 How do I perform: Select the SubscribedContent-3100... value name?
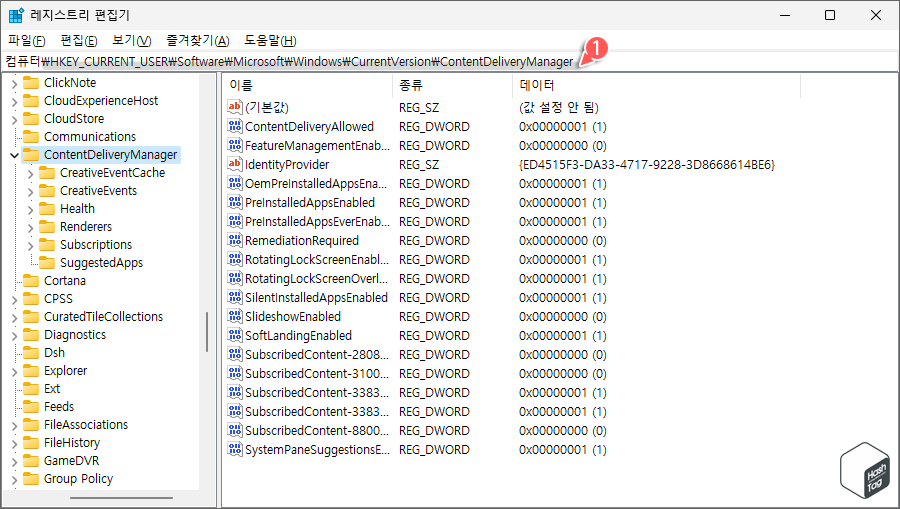pos(317,373)
